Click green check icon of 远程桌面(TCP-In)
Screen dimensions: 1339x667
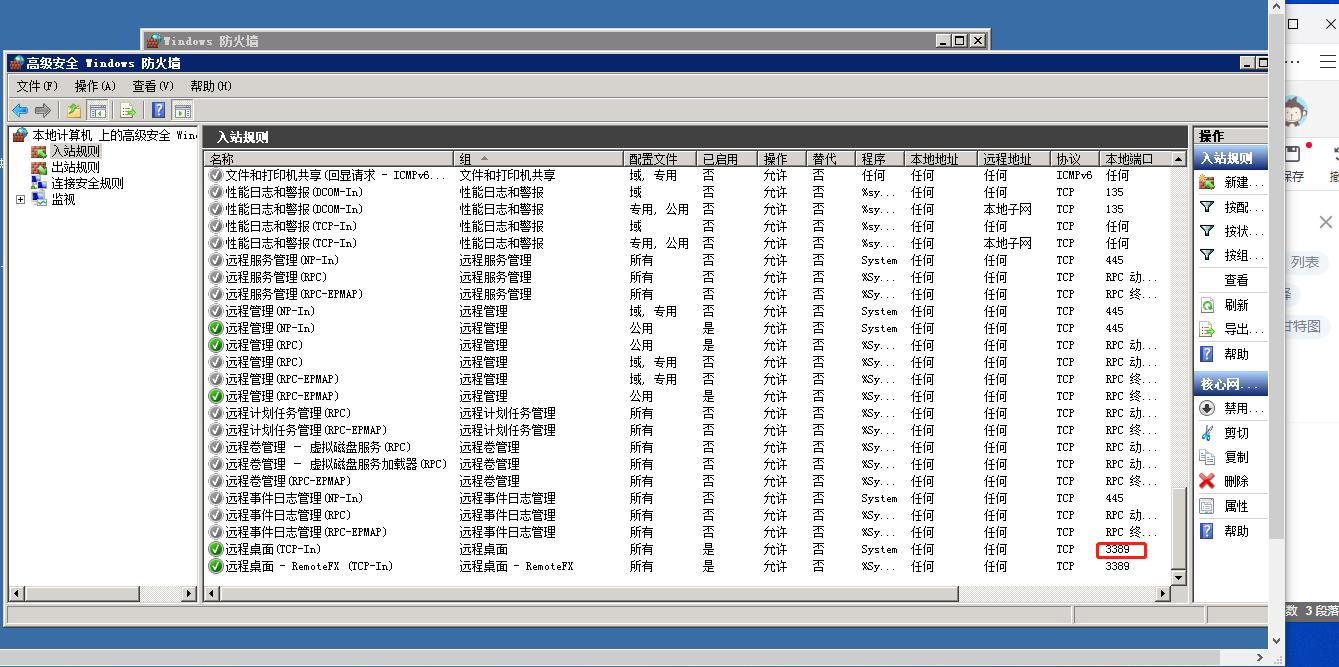215,549
